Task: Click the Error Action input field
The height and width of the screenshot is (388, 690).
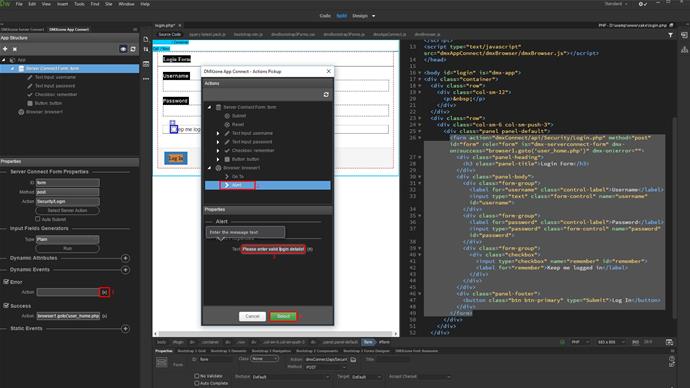Action: [68, 292]
